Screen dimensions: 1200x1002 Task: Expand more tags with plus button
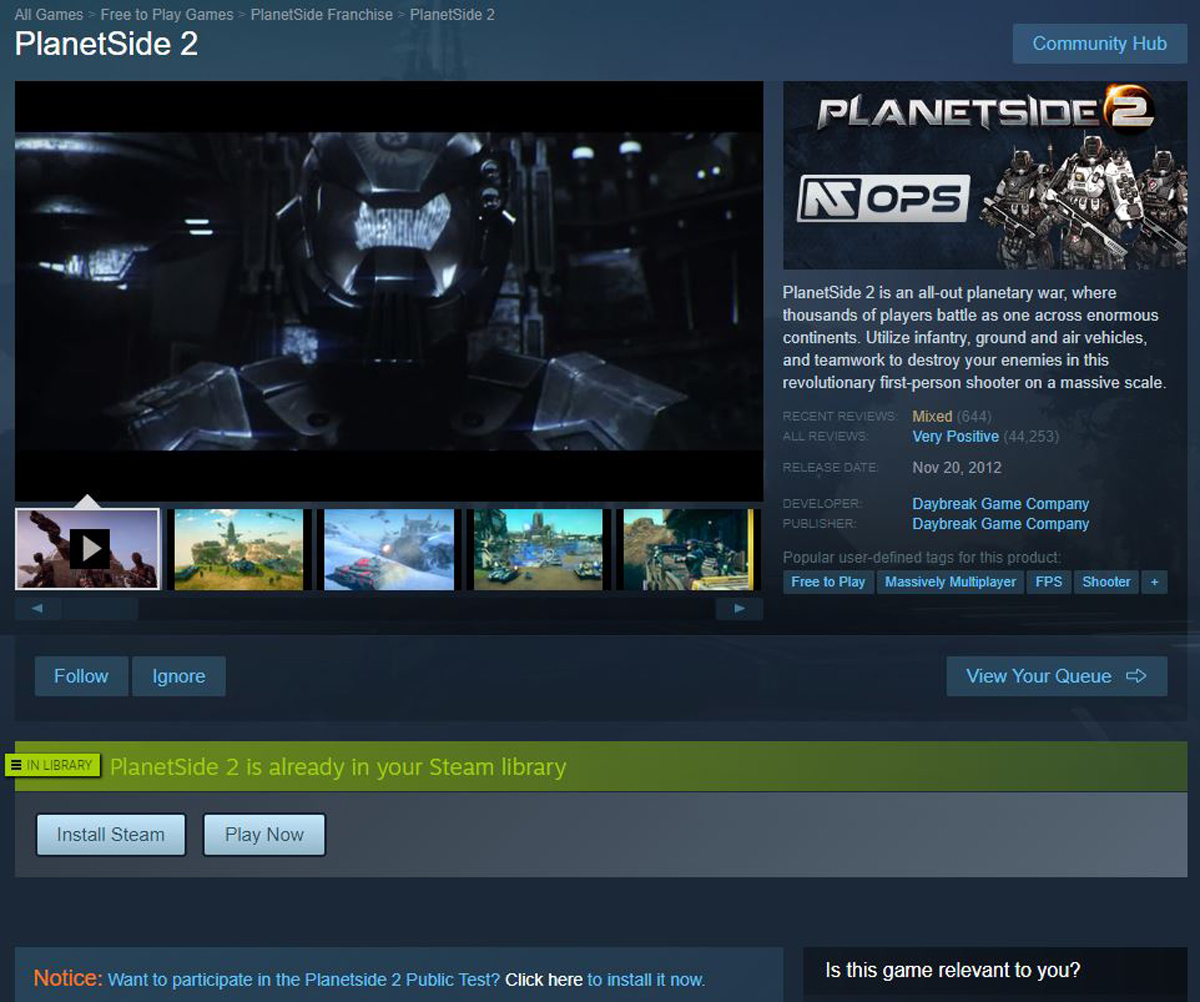pyautogui.click(x=1154, y=582)
